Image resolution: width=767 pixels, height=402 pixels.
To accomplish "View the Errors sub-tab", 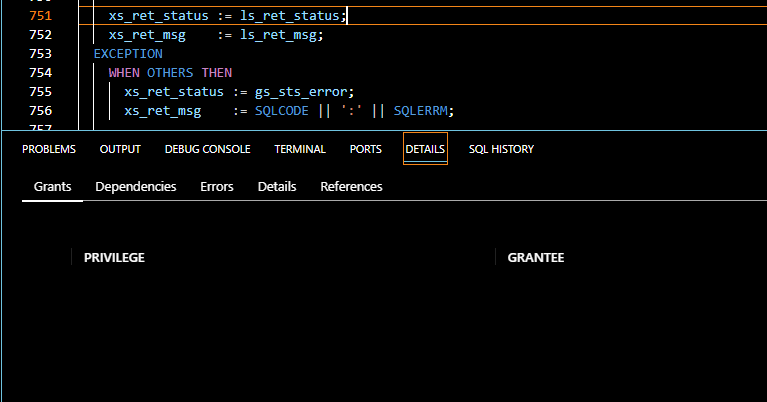I will [217, 186].
